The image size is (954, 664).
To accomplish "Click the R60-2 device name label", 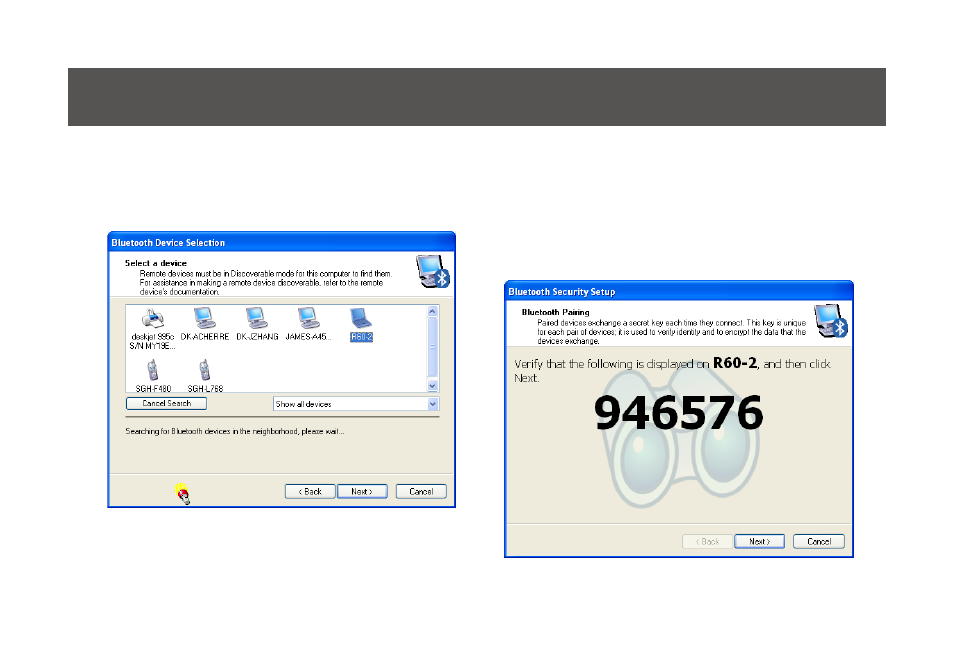I will pyautogui.click(x=361, y=337).
